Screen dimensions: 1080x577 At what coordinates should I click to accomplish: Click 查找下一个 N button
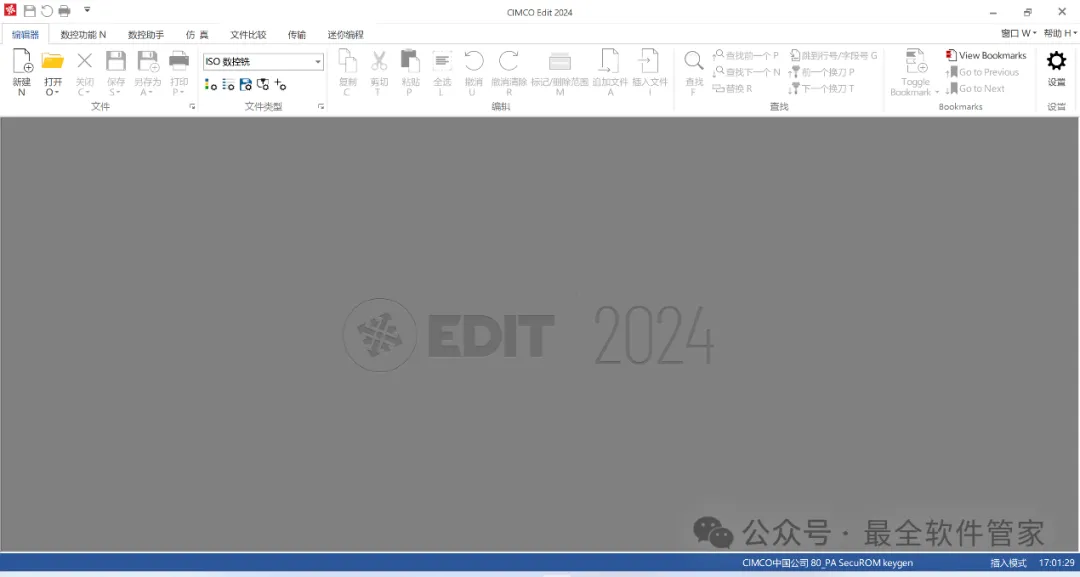[x=746, y=72]
